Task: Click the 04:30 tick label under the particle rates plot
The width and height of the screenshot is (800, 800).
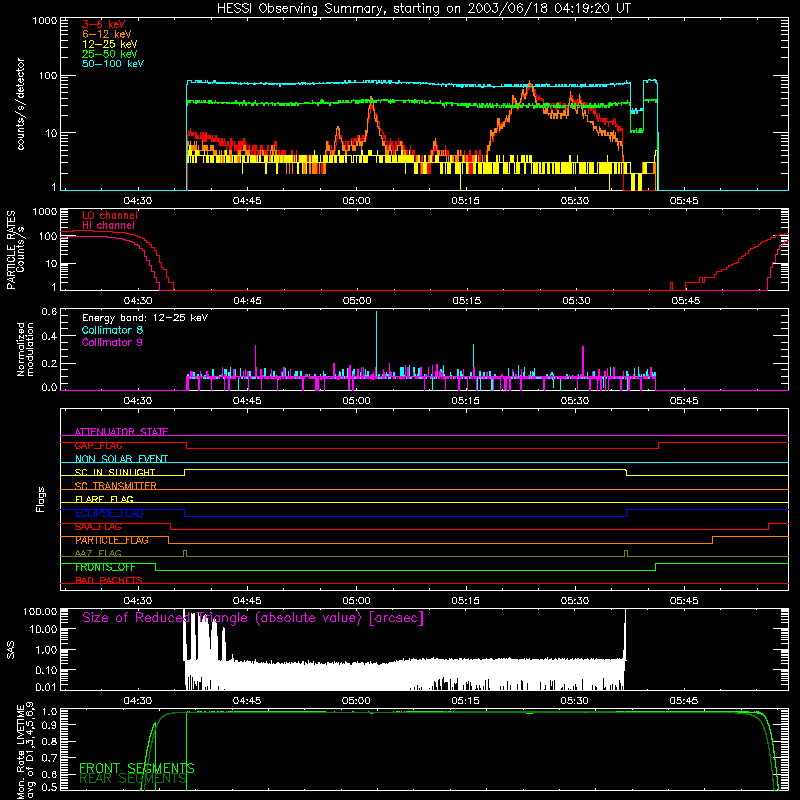Action: 138,301
